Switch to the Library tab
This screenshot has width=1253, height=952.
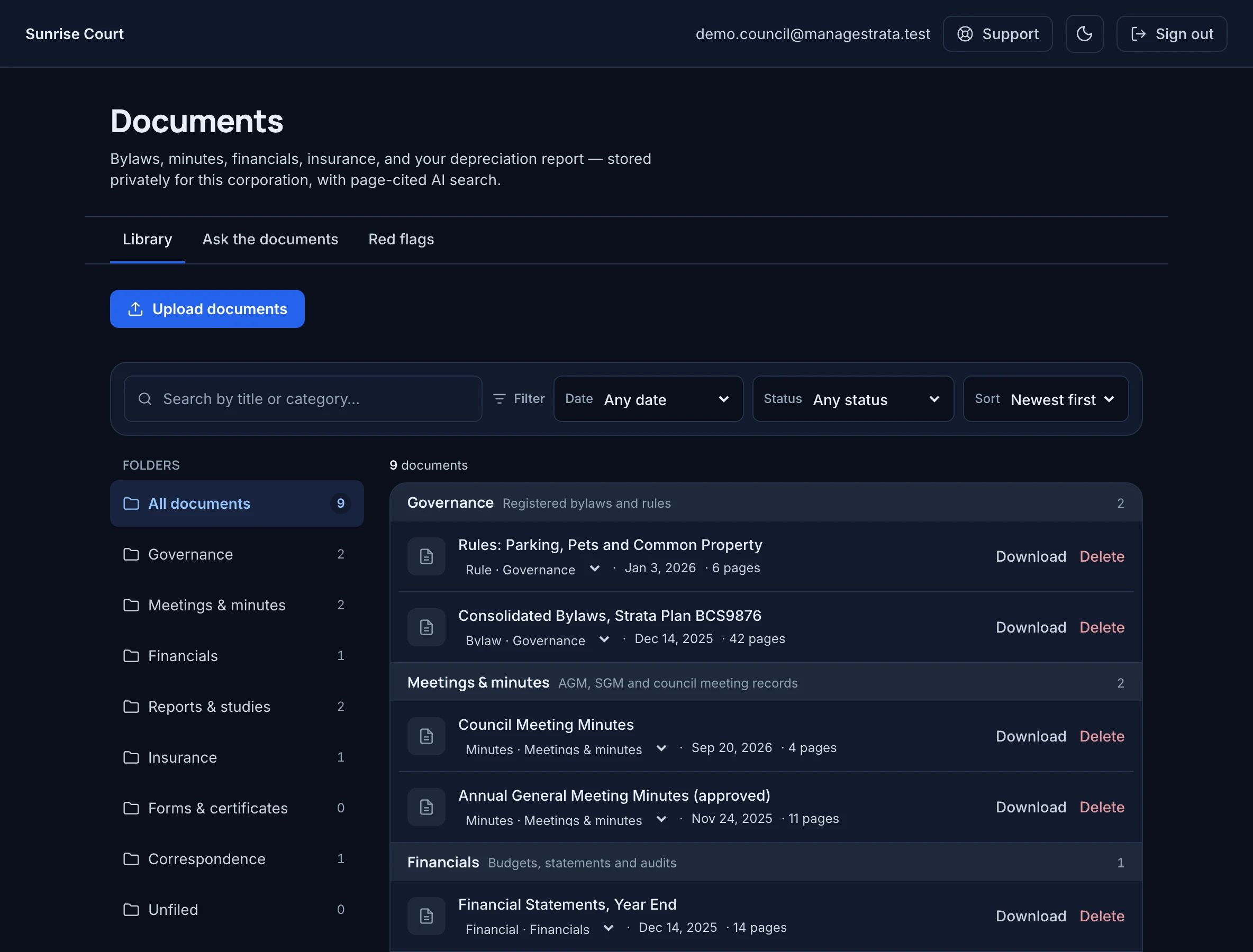tap(148, 239)
